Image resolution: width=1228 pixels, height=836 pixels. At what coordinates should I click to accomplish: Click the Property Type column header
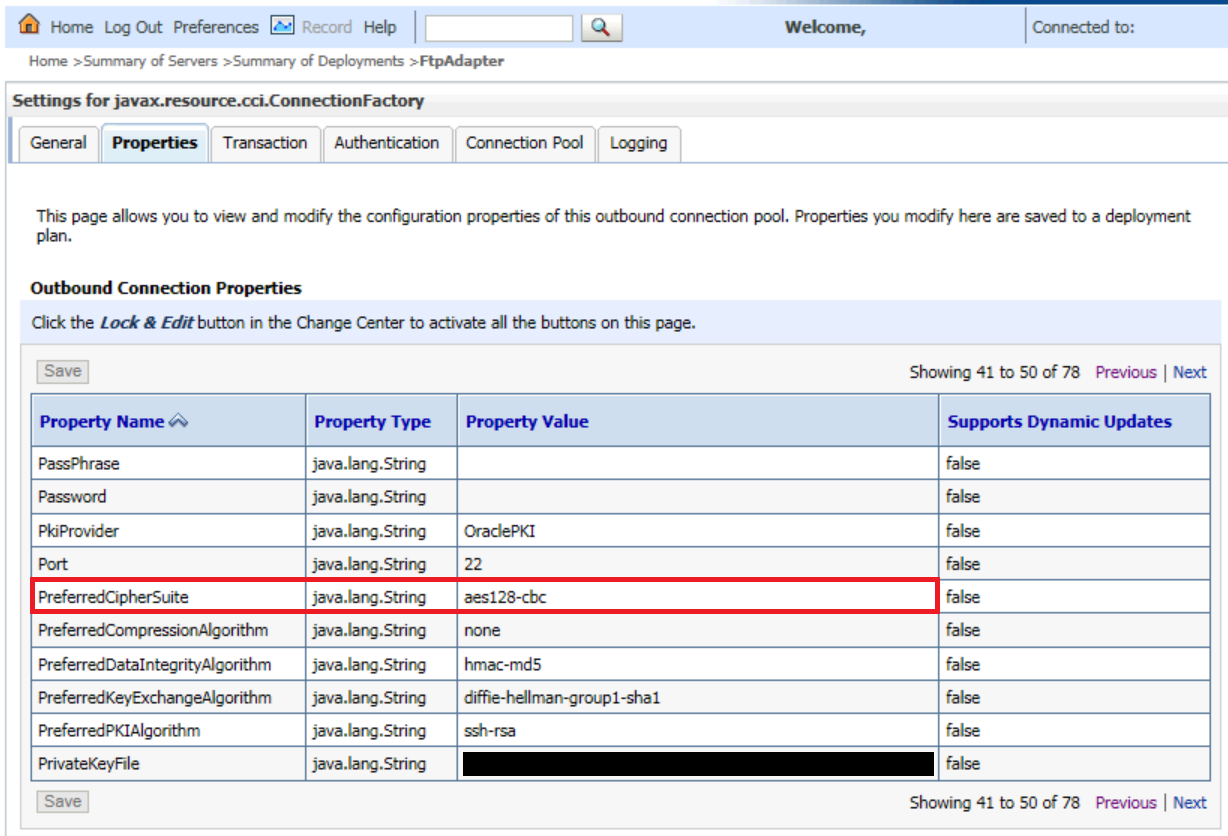coord(372,422)
